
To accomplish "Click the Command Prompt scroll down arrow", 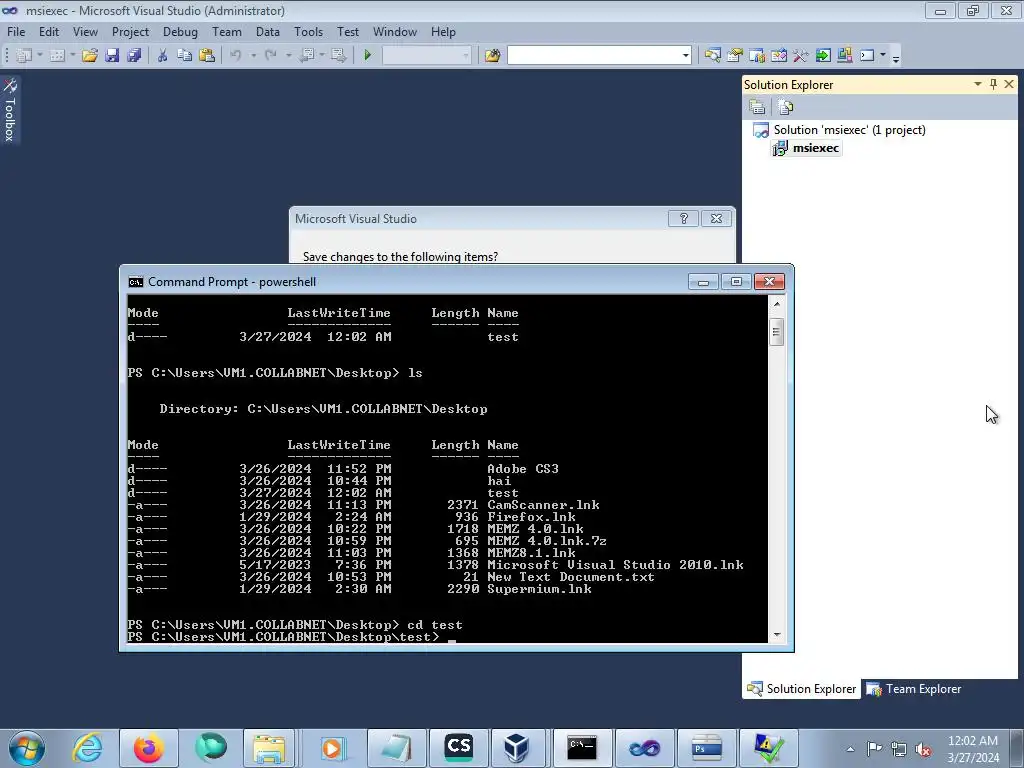I will (x=776, y=634).
